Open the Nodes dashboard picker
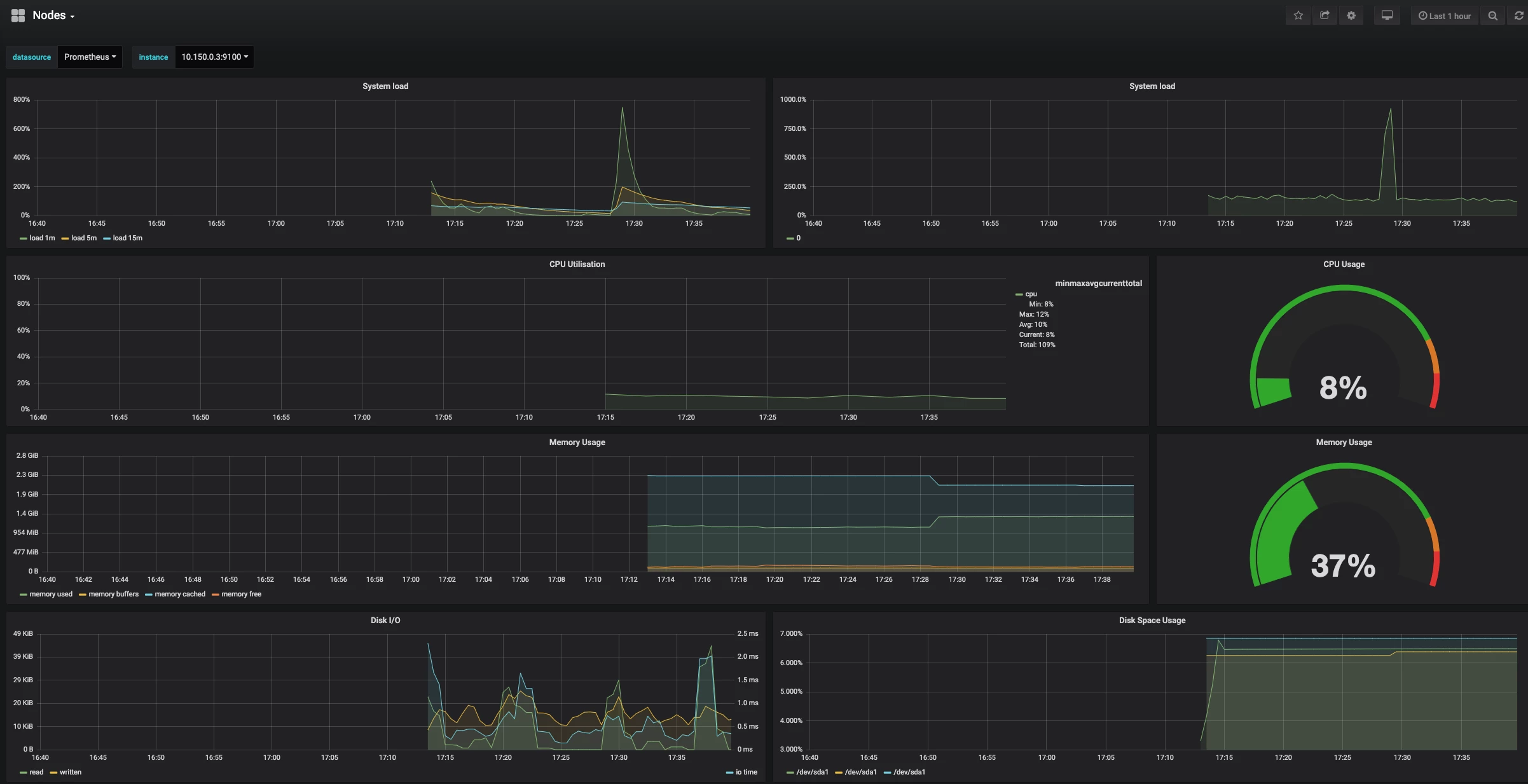Screen dimensions: 1528x784 (x=53, y=15)
